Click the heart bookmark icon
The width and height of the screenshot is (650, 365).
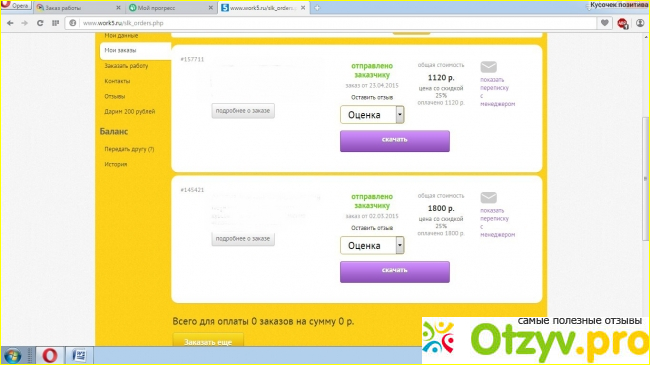click(605, 23)
